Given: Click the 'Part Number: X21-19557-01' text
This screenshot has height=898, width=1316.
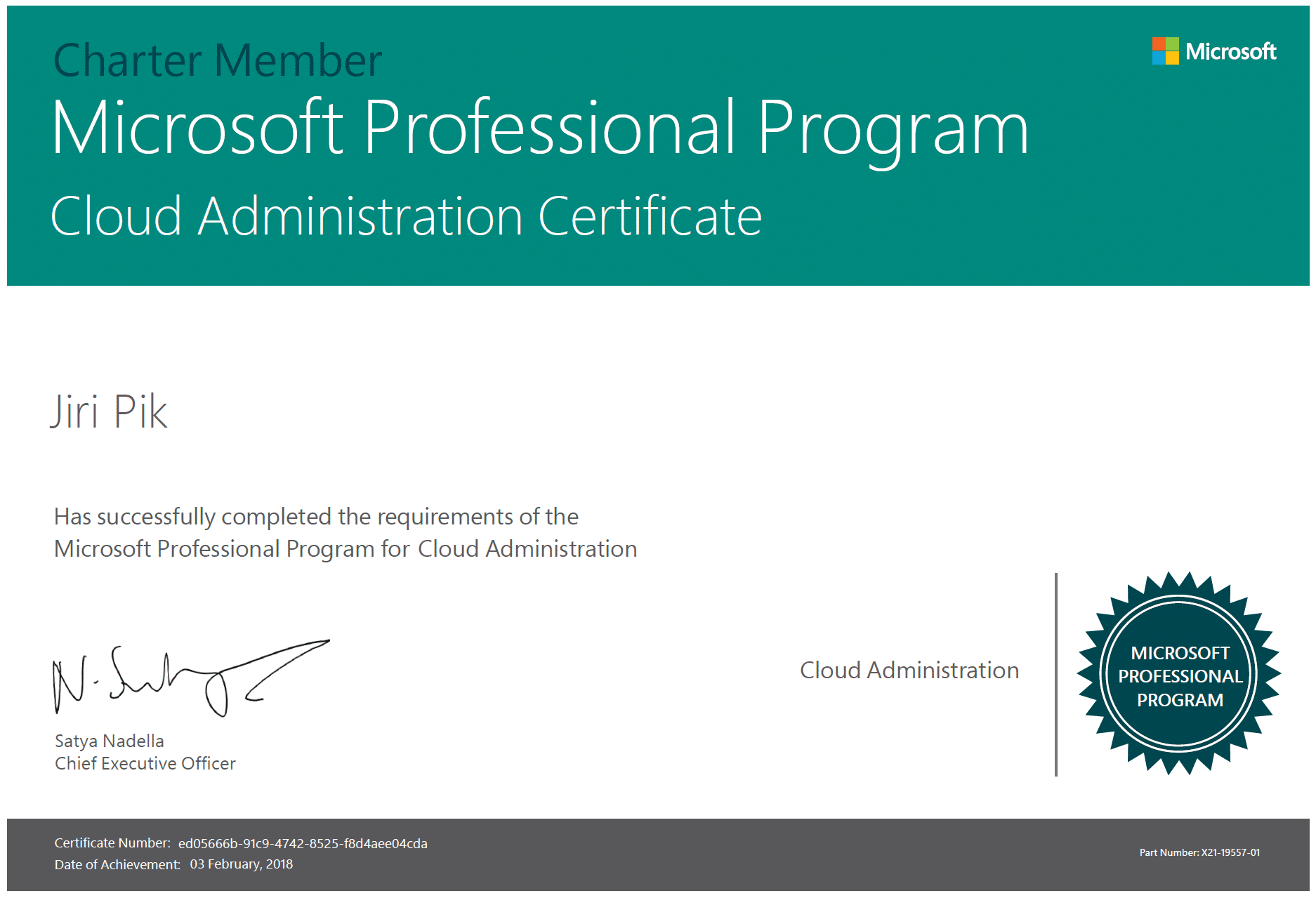Looking at the screenshot, I should 1199,852.
